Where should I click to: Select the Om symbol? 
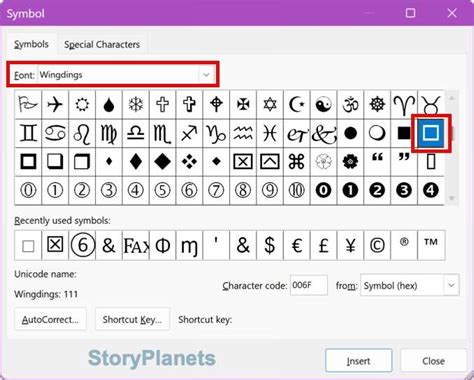350,104
